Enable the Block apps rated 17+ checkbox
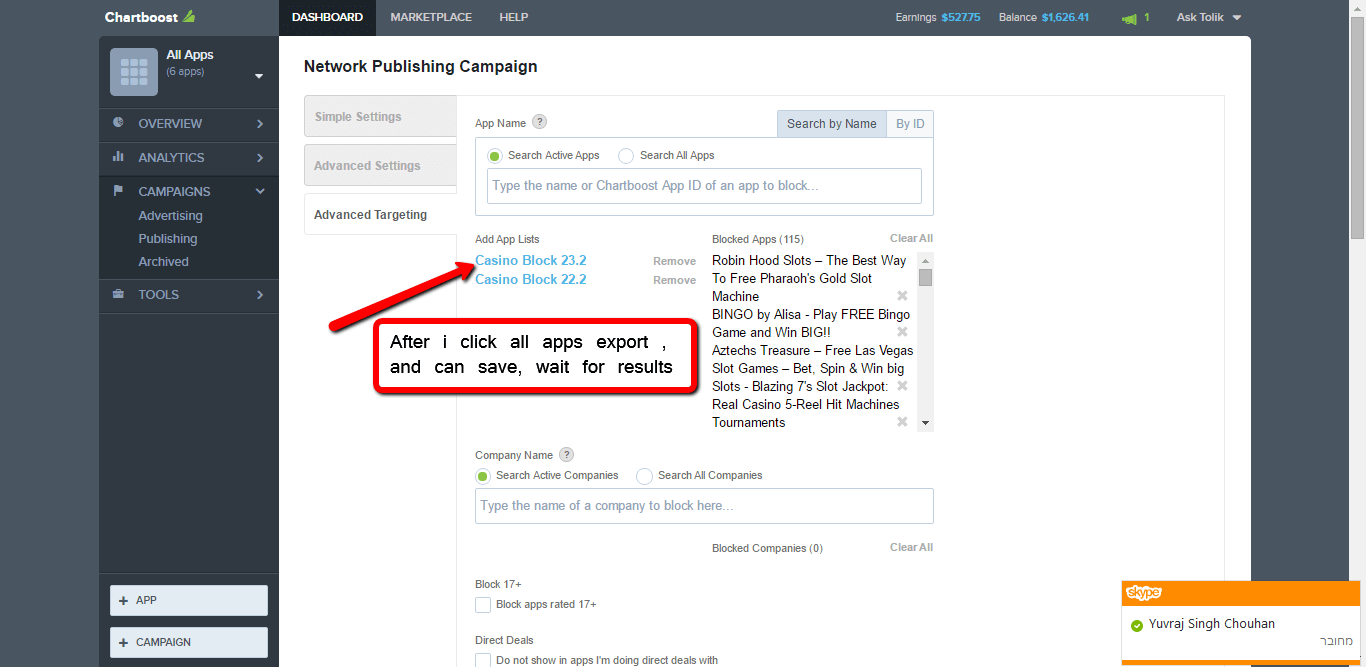The image size is (1366, 667). pyautogui.click(x=483, y=604)
